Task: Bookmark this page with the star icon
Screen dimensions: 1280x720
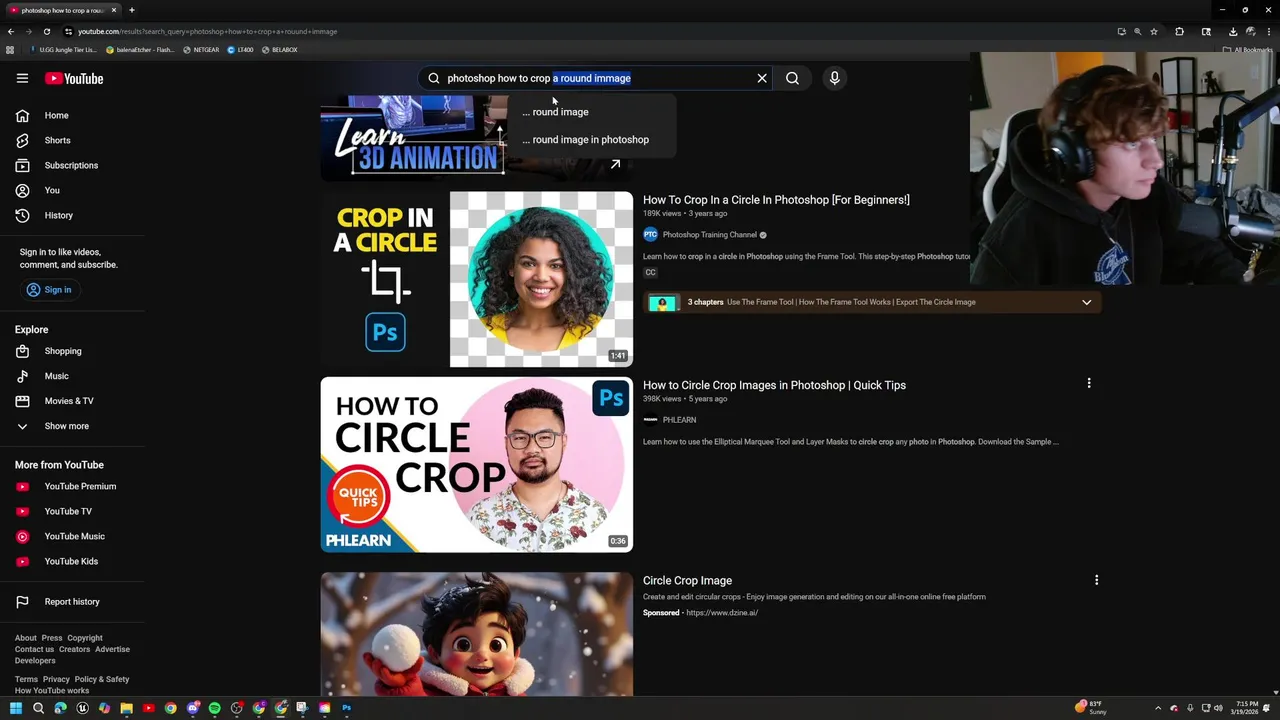Action: [1154, 31]
